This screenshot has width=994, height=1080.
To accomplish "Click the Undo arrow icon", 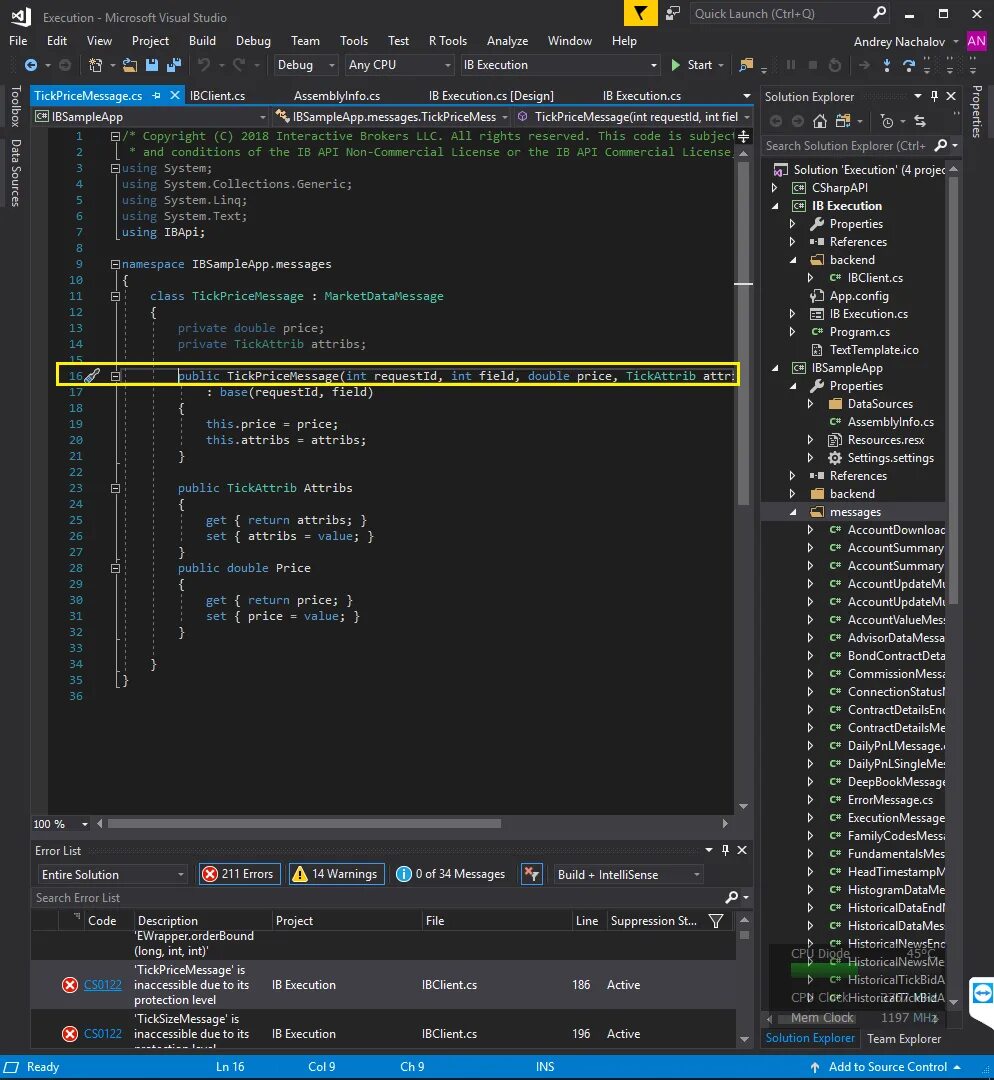I will (x=204, y=65).
